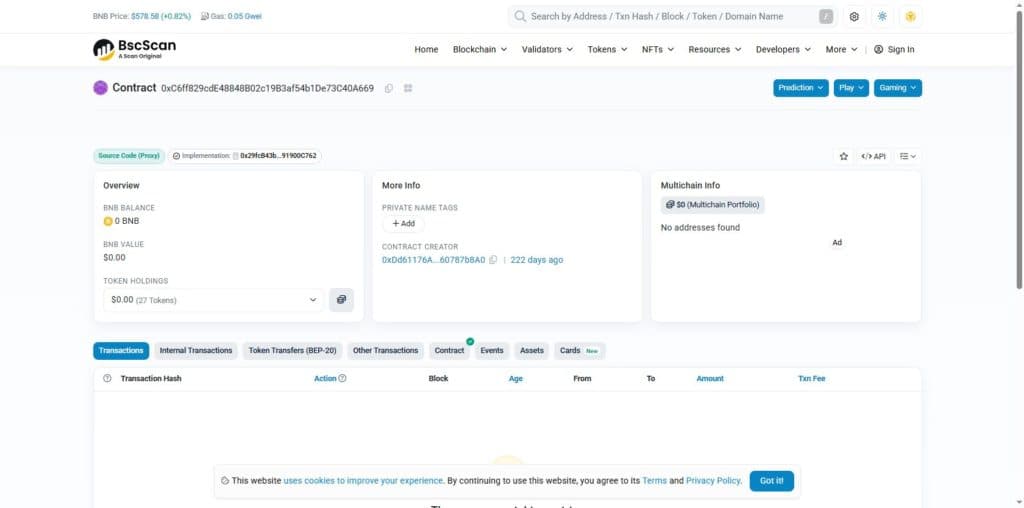Expand the token holdings dropdown
The height and width of the screenshot is (508, 1024).
pyautogui.click(x=214, y=300)
